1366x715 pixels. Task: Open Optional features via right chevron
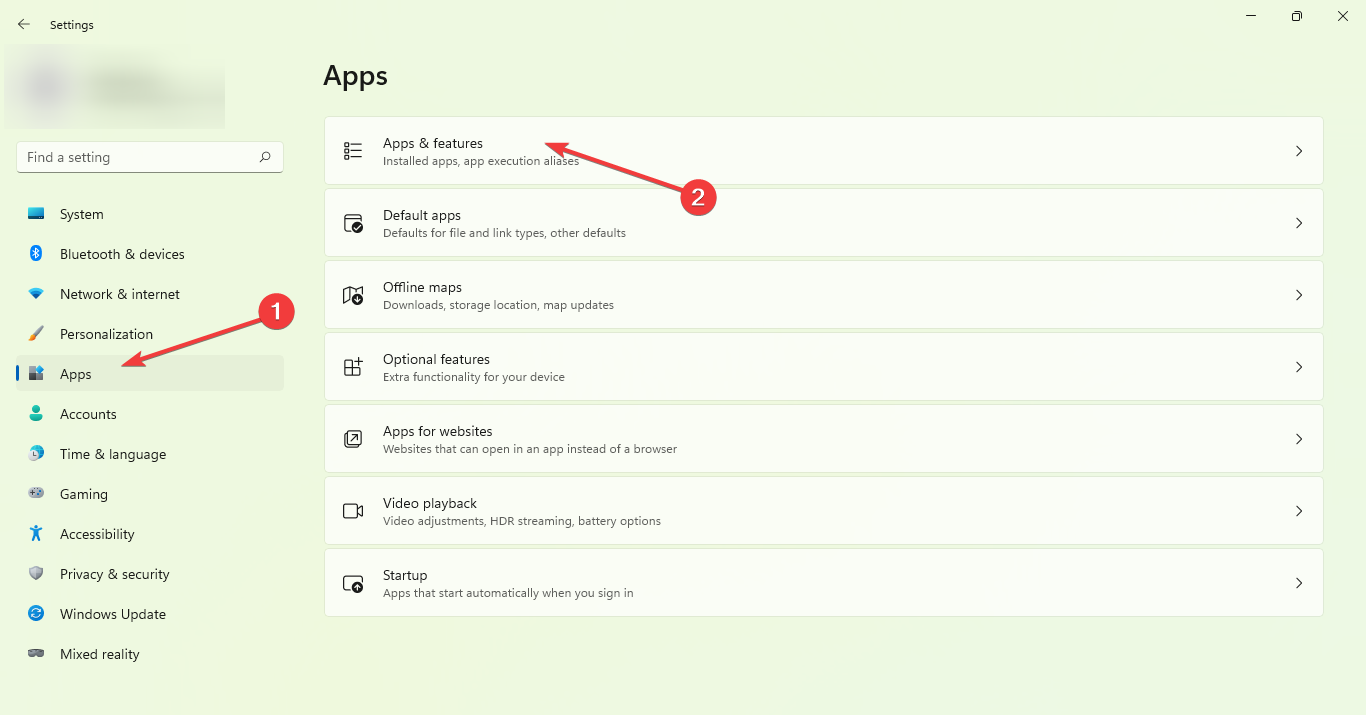[1299, 367]
